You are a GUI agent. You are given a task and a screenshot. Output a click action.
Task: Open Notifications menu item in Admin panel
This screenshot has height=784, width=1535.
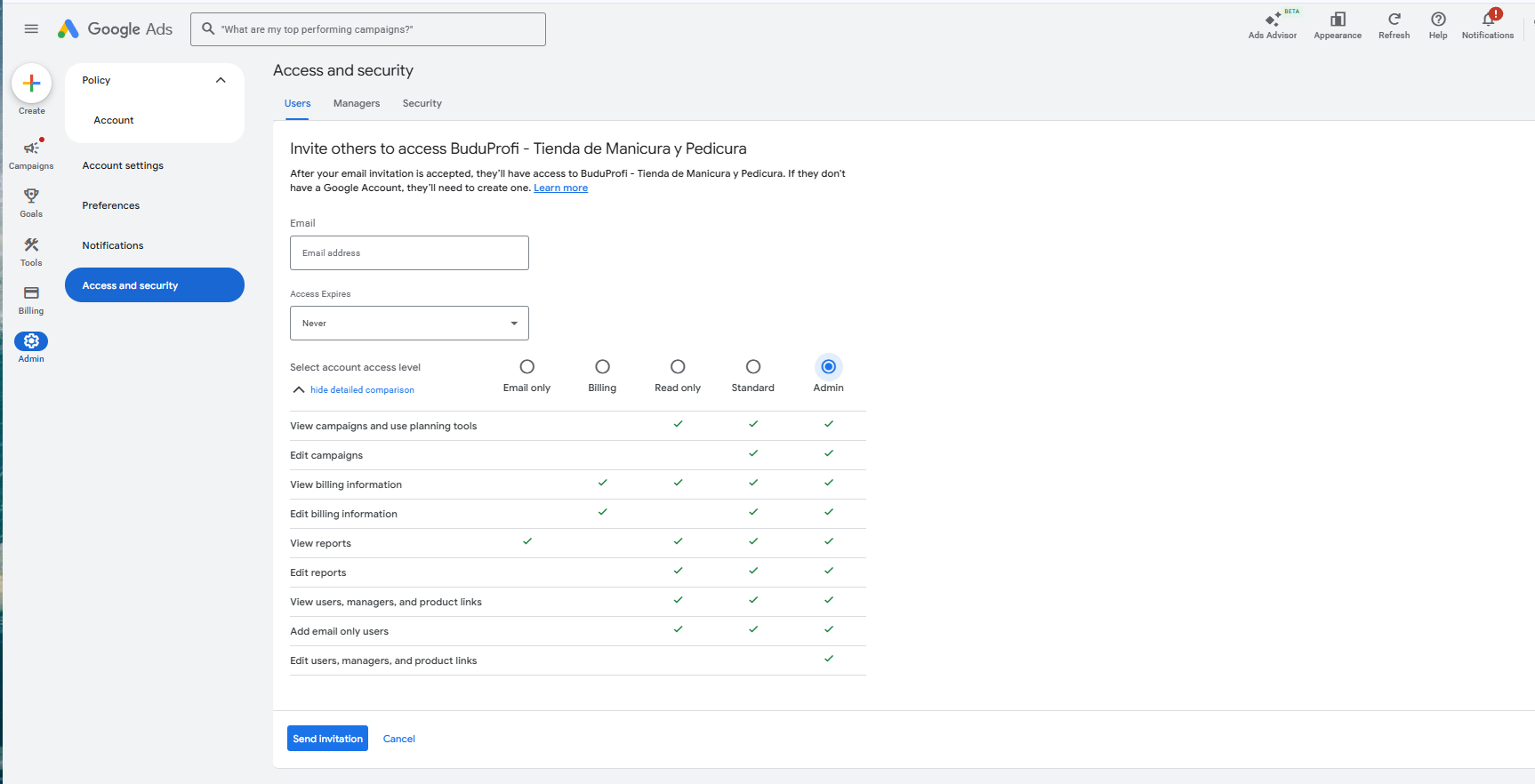coord(113,245)
